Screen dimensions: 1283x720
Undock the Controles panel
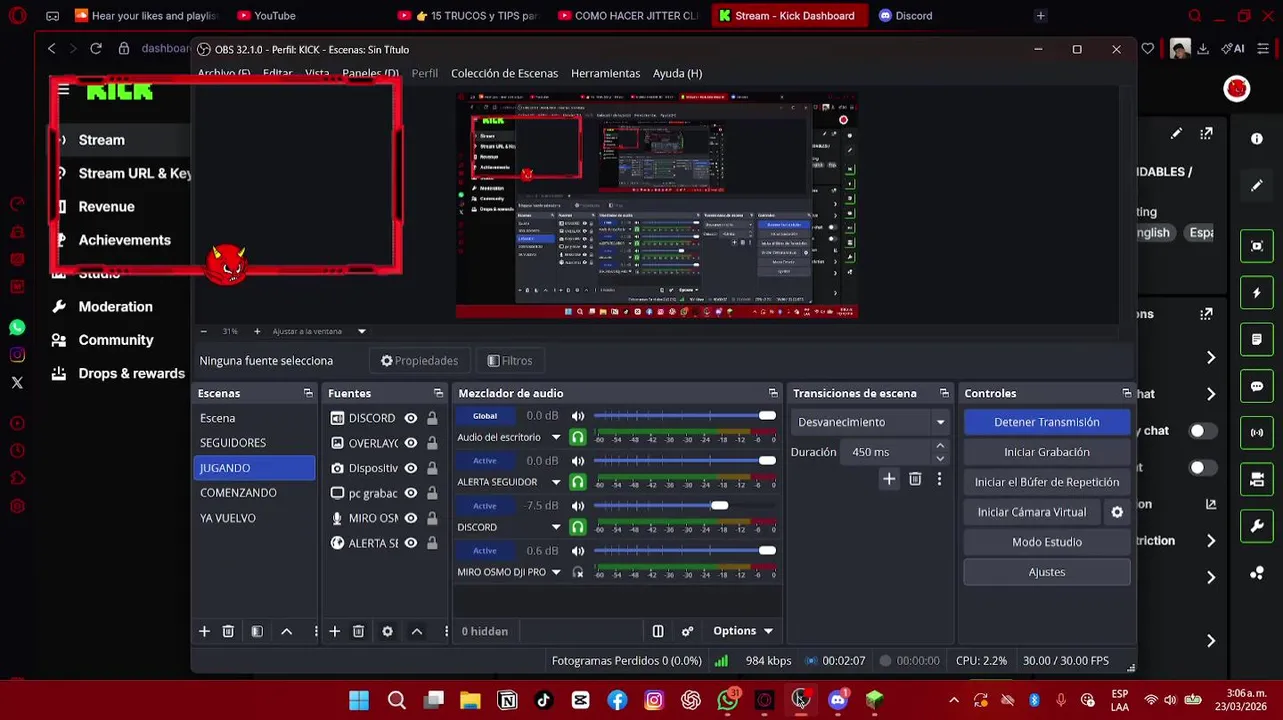click(1126, 393)
